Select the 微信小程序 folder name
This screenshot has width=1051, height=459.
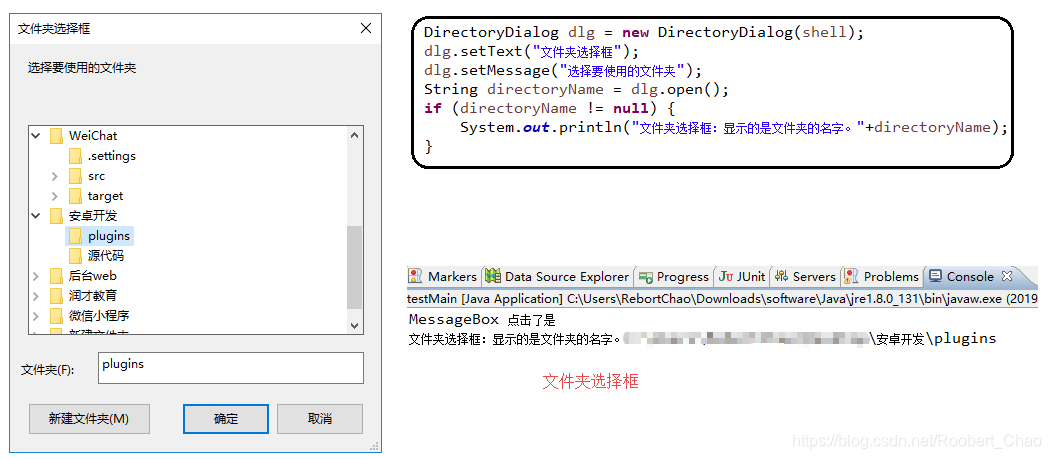(99, 316)
